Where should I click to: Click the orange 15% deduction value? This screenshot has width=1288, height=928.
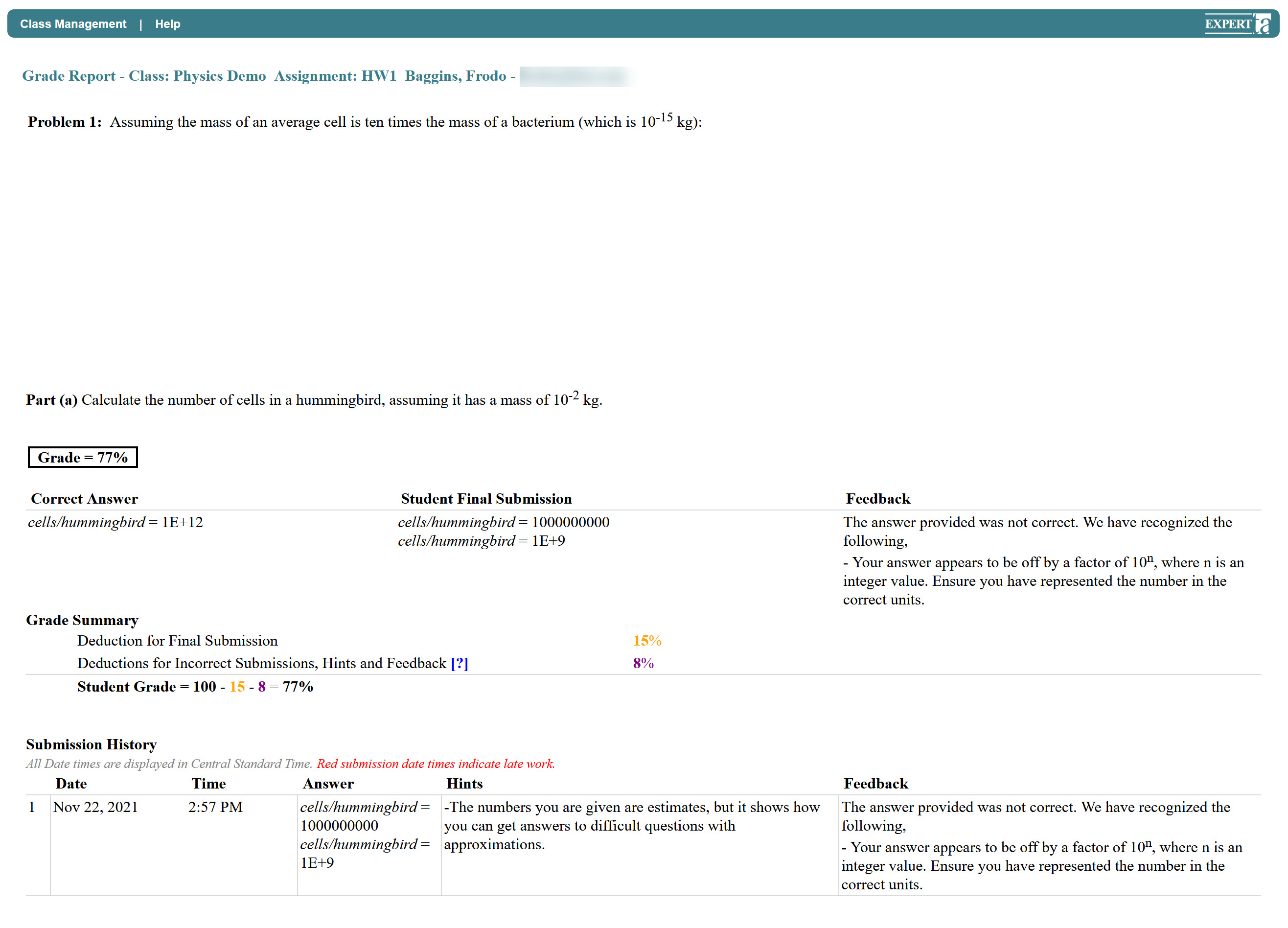pyautogui.click(x=647, y=641)
